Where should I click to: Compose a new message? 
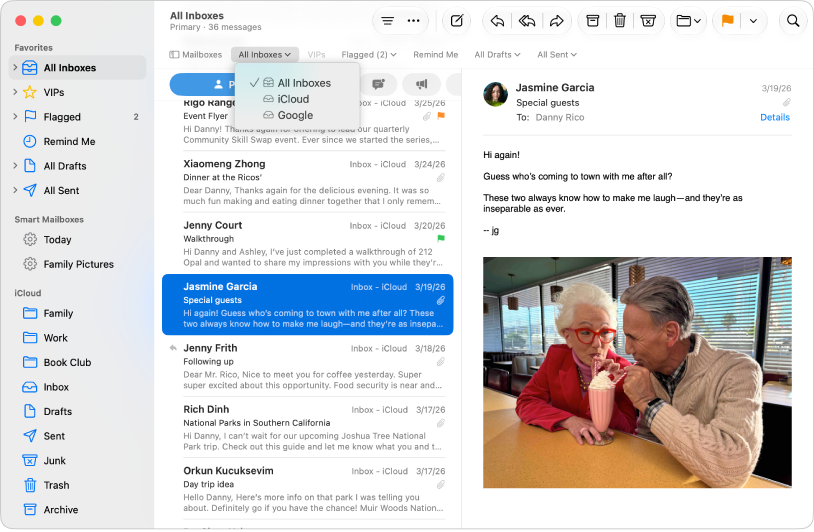(456, 21)
